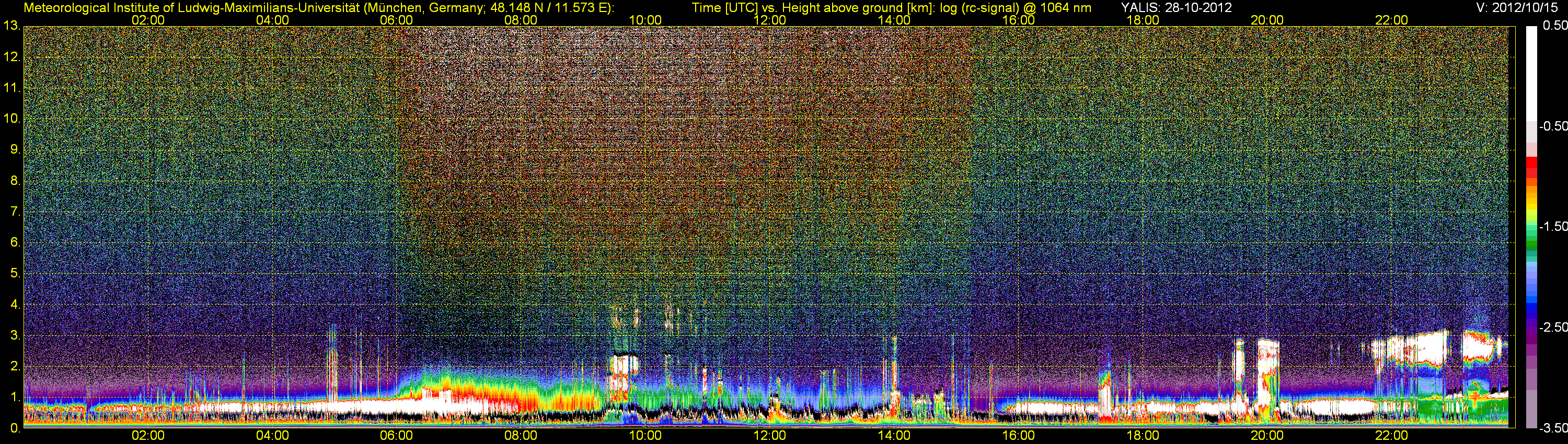This screenshot has width=1568, height=444.
Task: Select the 10:00 label on the top time axis
Action: click(645, 20)
